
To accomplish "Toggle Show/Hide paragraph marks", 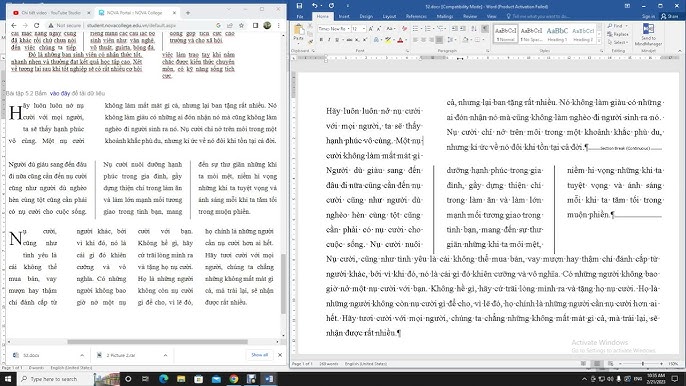I will [x=485, y=28].
